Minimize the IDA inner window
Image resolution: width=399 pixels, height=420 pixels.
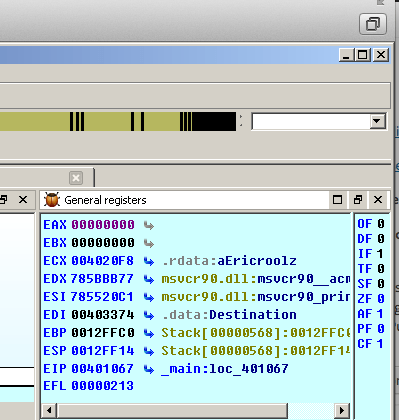point(346,55)
